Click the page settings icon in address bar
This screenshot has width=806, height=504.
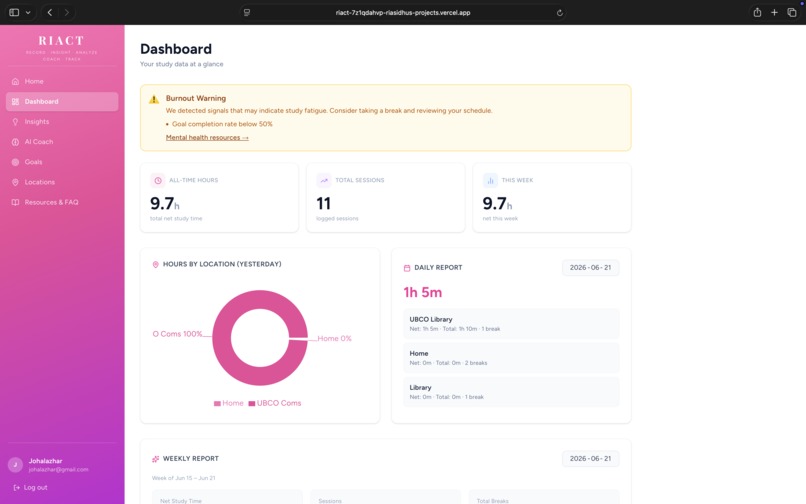[x=247, y=12]
